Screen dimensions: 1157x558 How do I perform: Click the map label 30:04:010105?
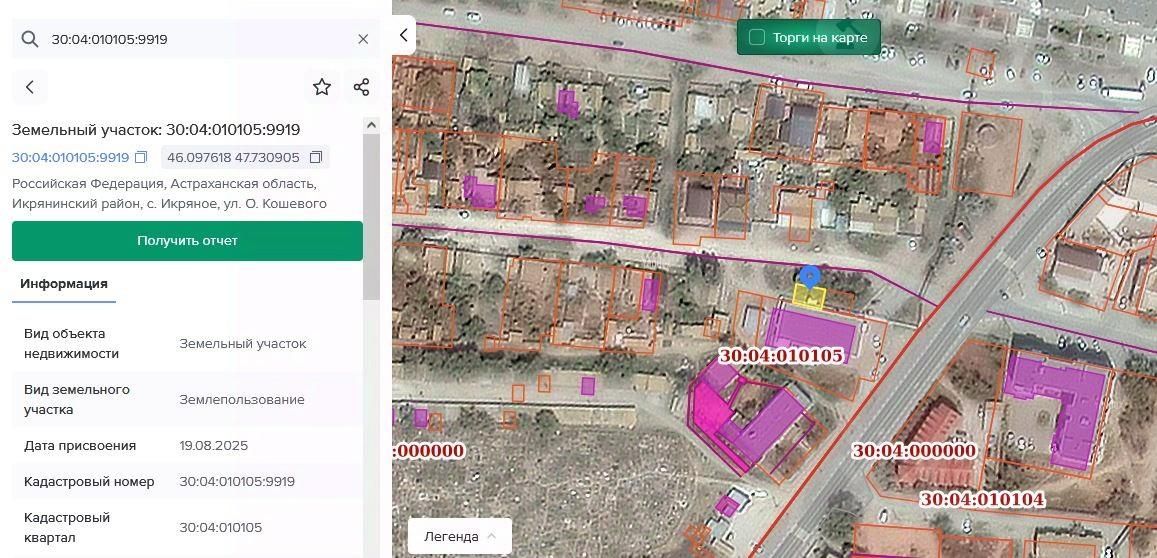(x=781, y=356)
